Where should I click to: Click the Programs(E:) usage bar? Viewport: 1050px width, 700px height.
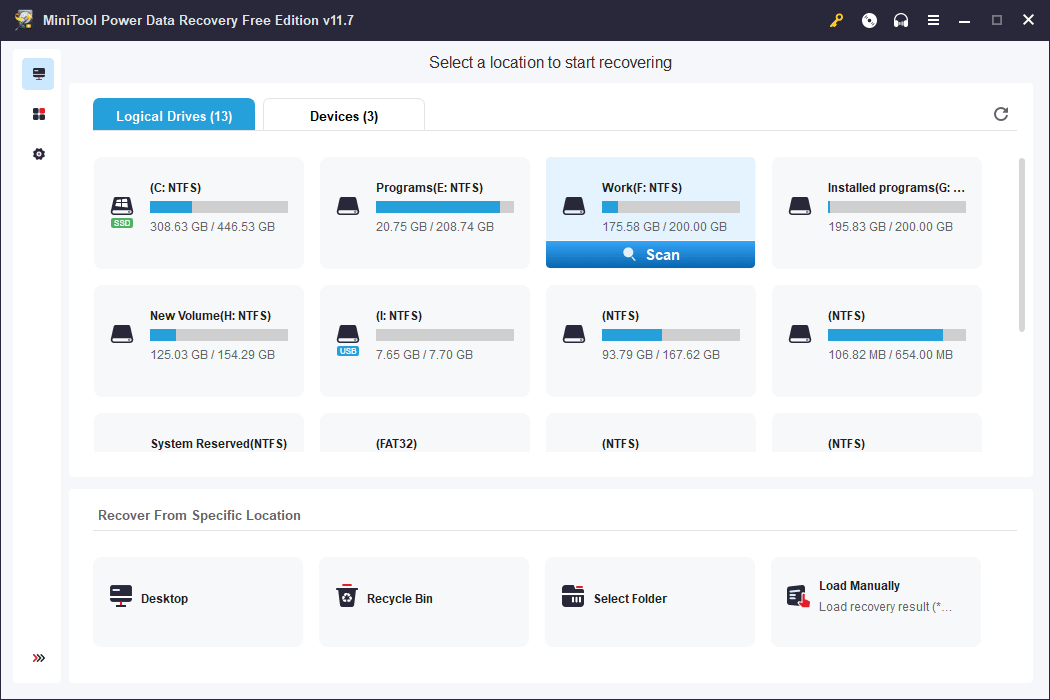445,207
